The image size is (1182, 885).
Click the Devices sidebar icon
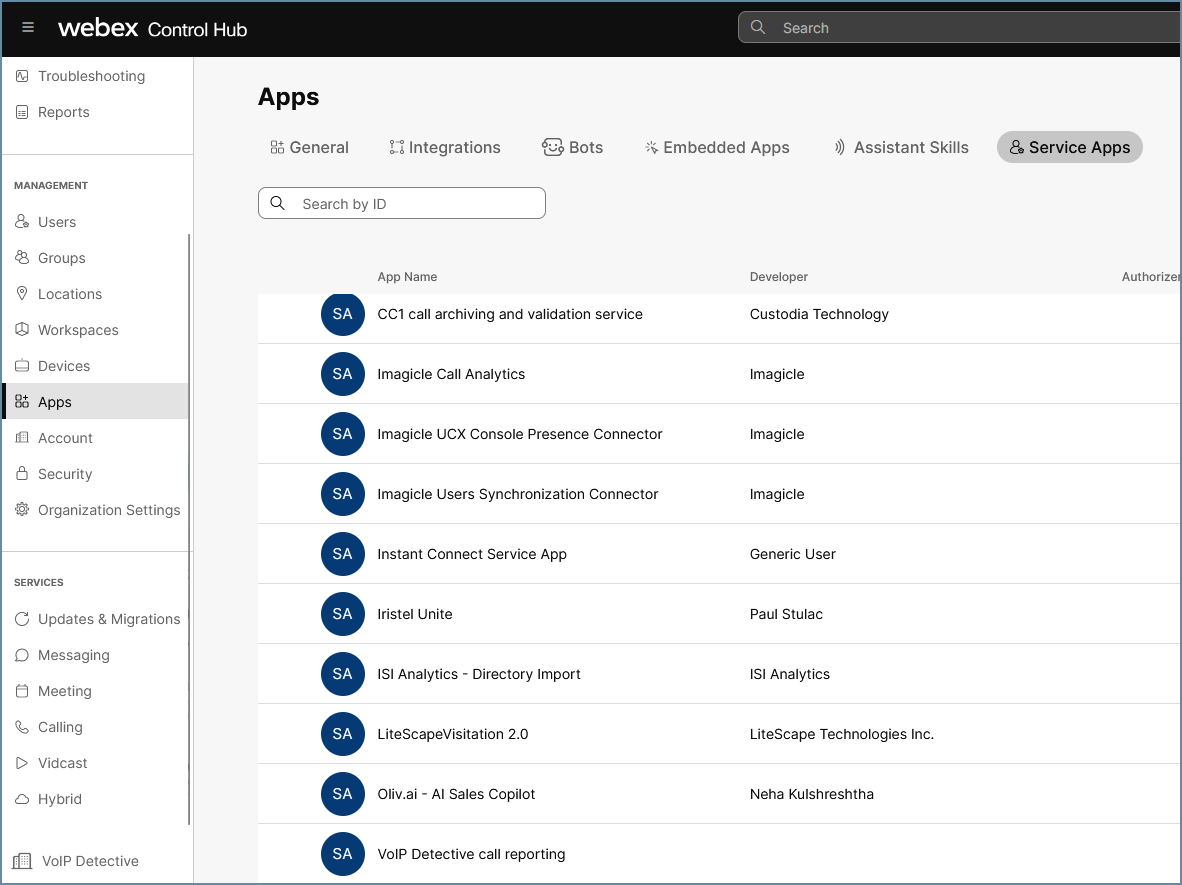(x=22, y=366)
